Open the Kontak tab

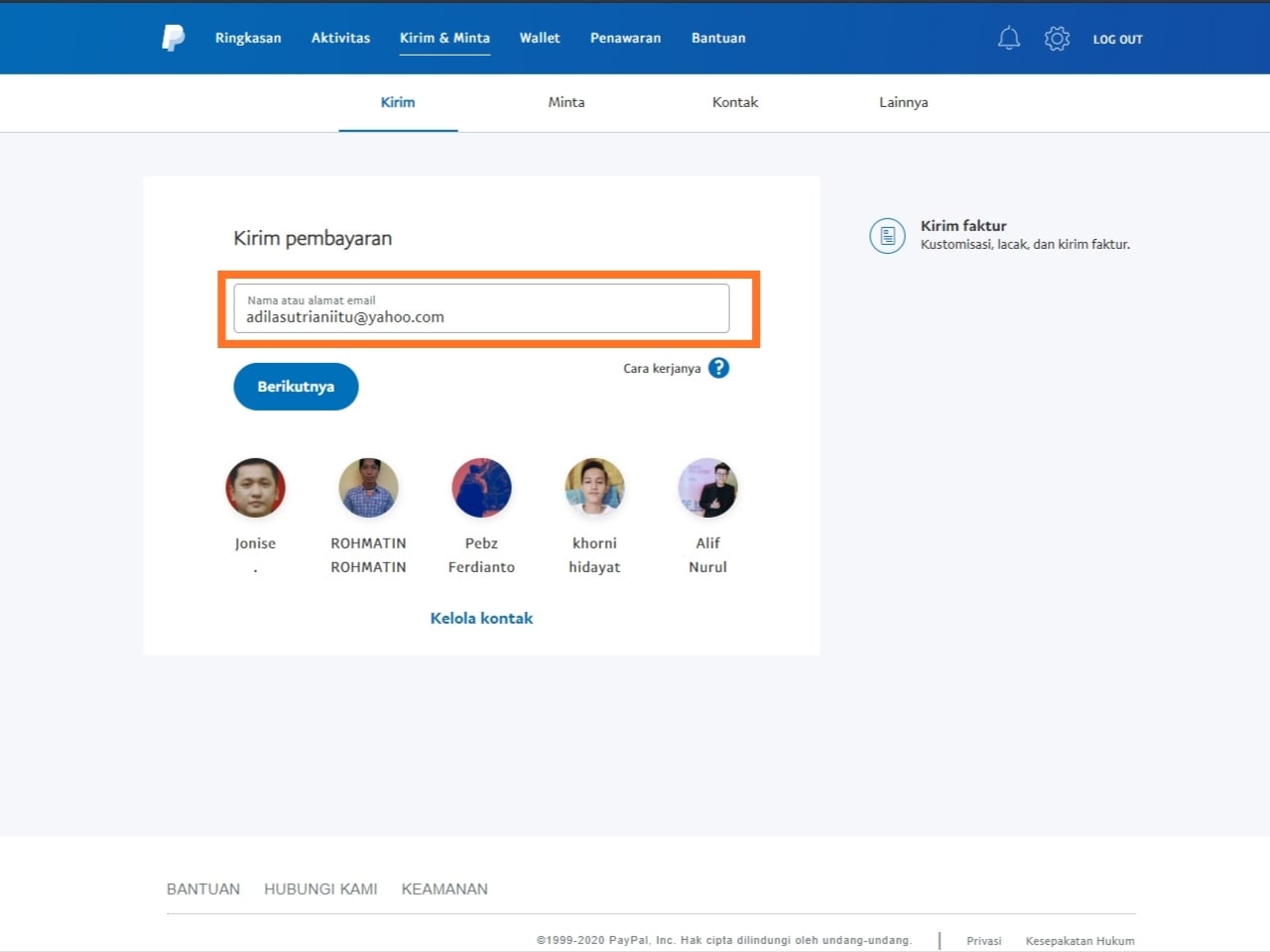coord(734,102)
